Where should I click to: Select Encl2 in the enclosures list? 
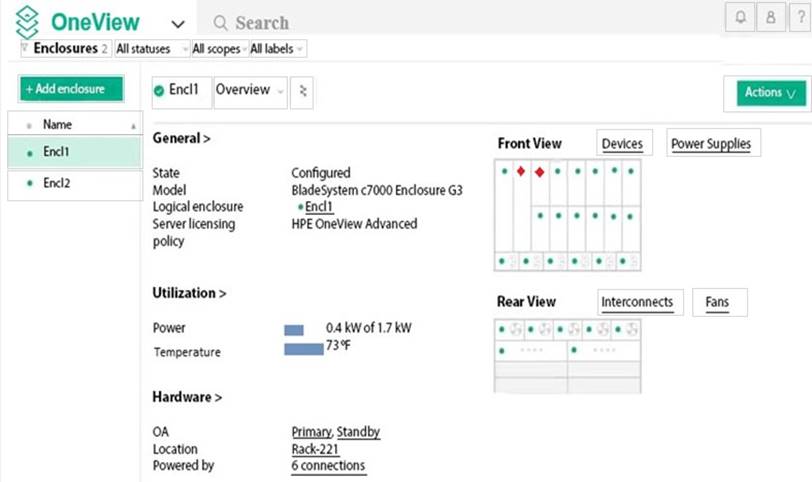57,184
